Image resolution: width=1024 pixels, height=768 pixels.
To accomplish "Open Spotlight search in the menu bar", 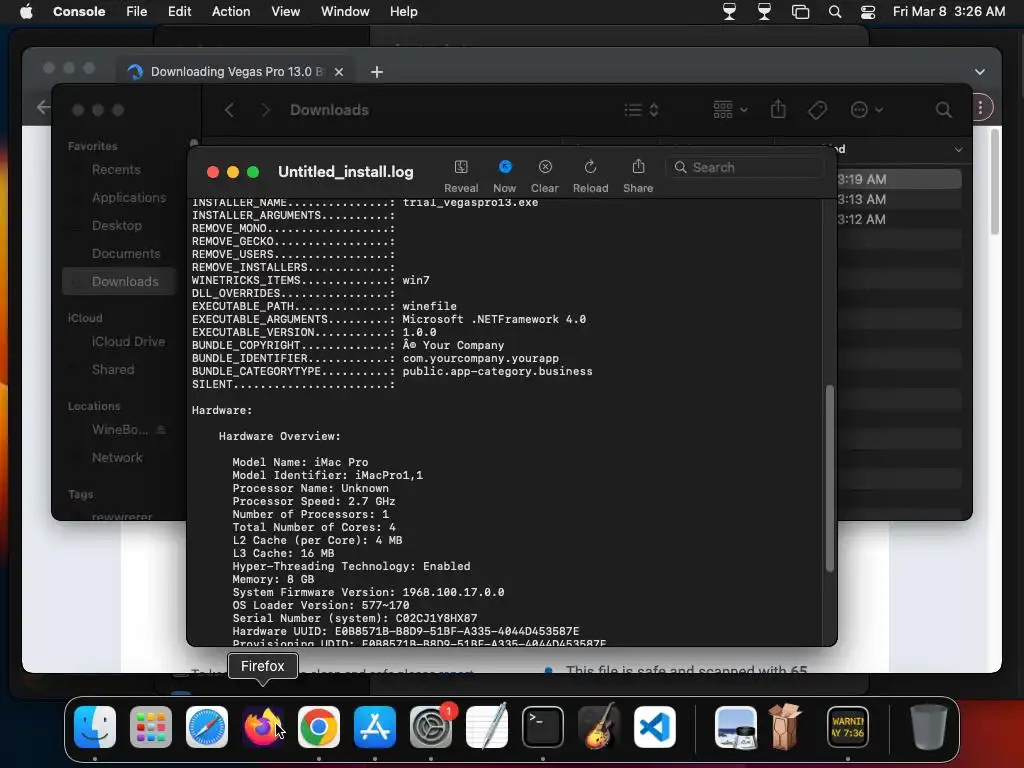I will [x=835, y=12].
